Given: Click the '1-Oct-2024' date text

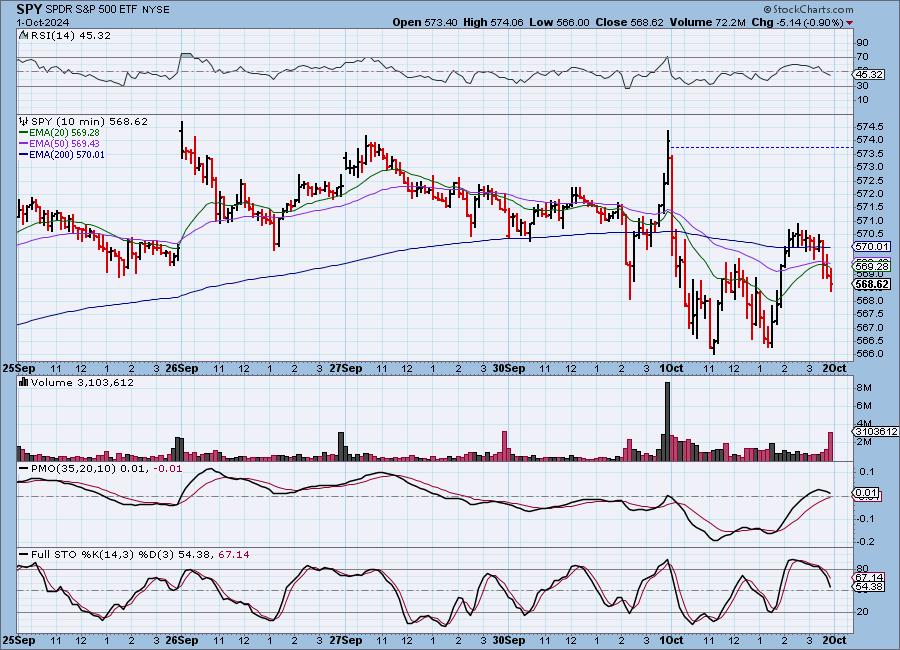Looking at the screenshot, I should tap(43, 22).
